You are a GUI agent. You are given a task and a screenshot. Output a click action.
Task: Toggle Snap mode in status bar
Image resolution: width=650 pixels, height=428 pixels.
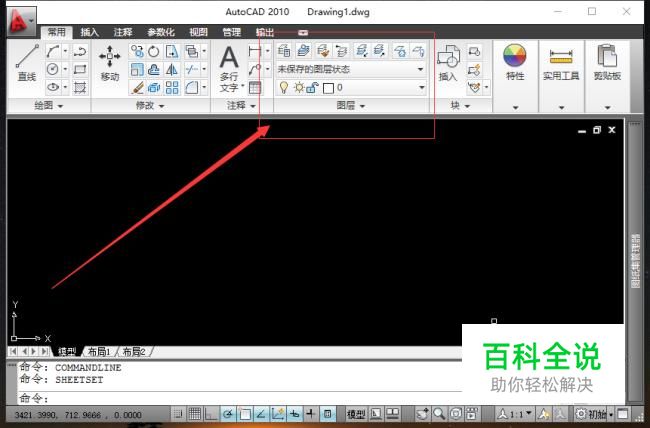(178, 413)
